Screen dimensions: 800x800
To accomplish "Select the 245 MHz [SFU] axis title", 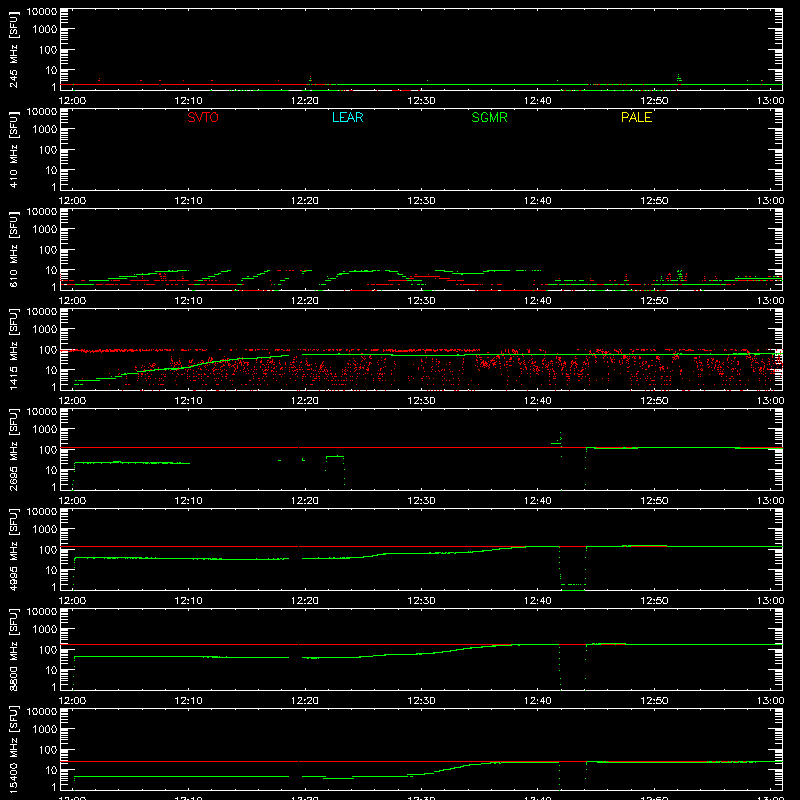I will 14,50.
